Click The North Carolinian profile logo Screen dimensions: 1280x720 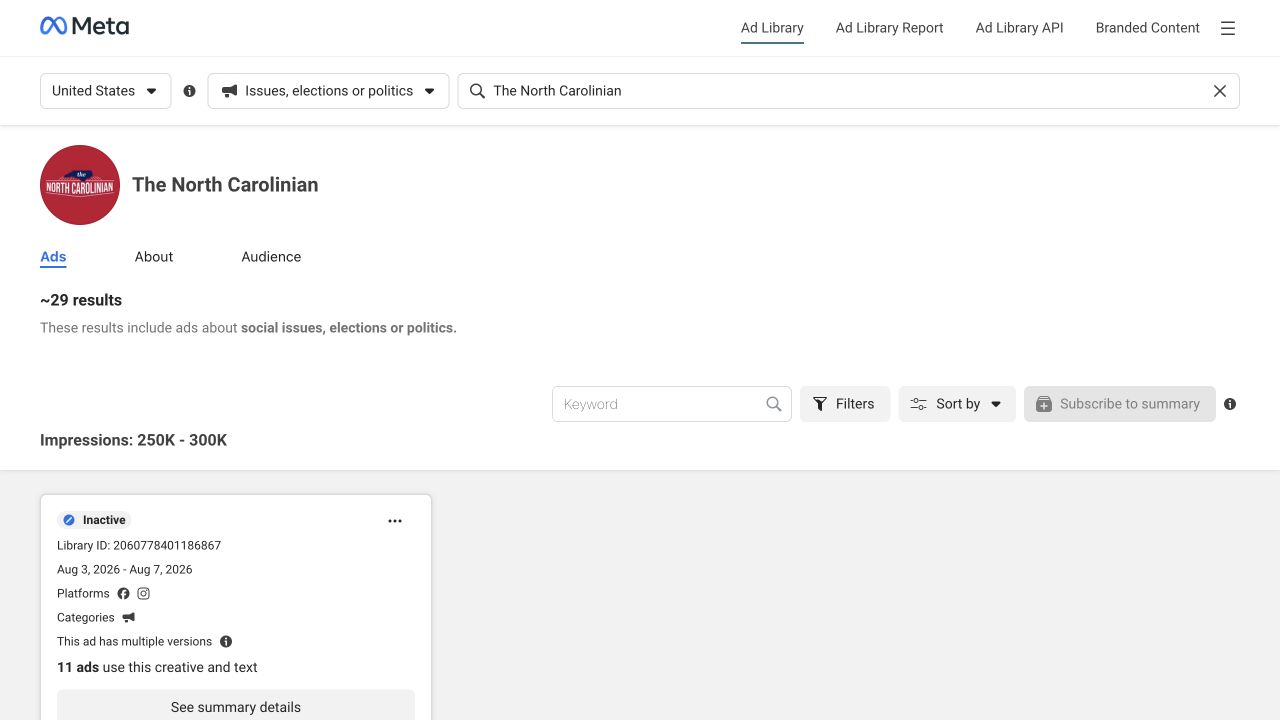click(80, 185)
